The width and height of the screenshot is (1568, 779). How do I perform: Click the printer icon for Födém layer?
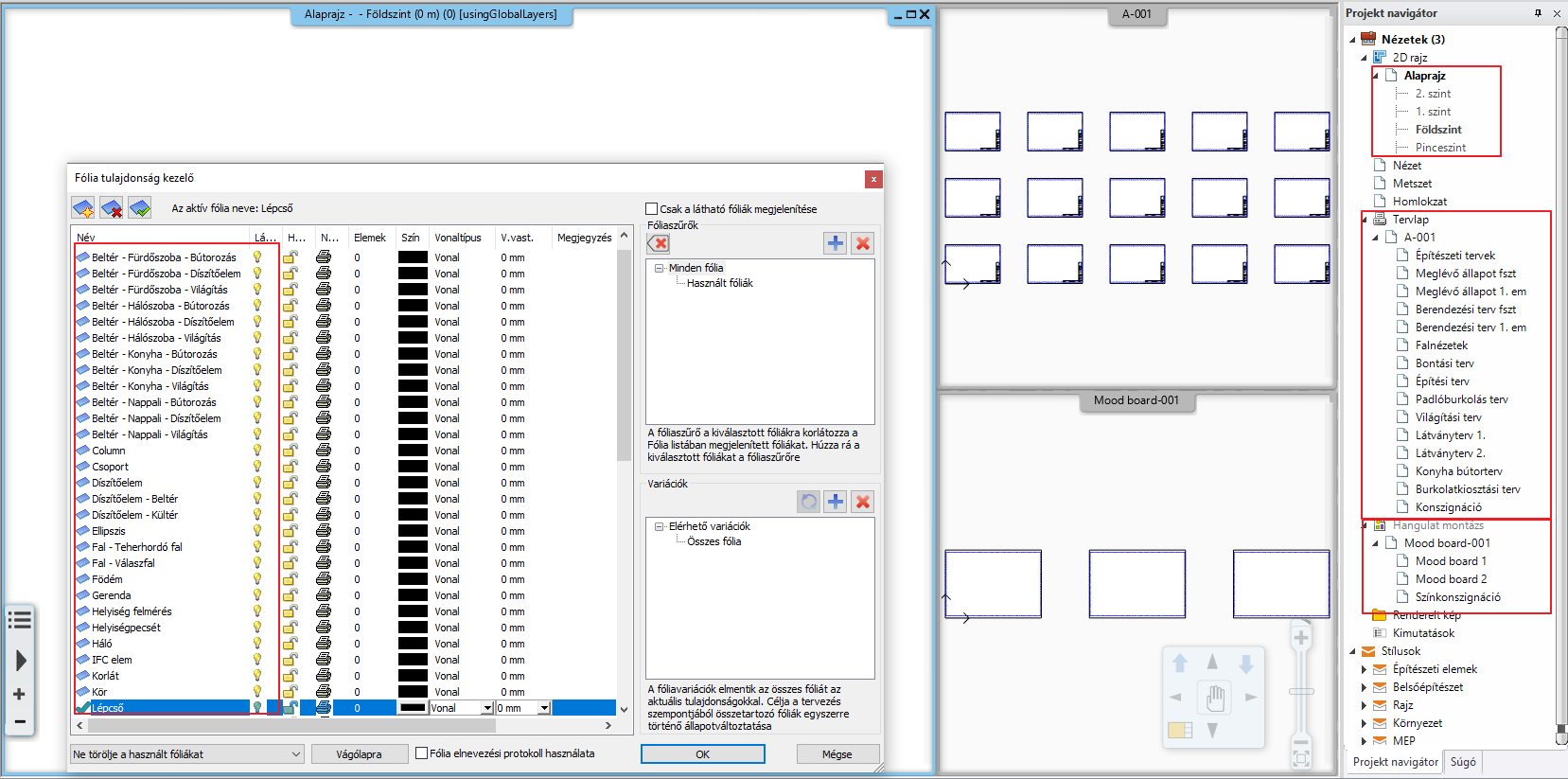(x=324, y=579)
